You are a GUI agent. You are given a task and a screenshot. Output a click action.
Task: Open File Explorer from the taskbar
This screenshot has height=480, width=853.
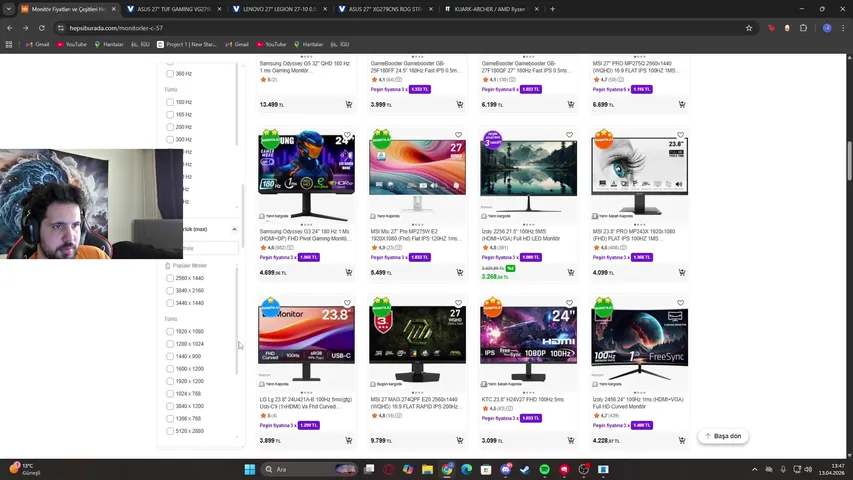tap(428, 469)
